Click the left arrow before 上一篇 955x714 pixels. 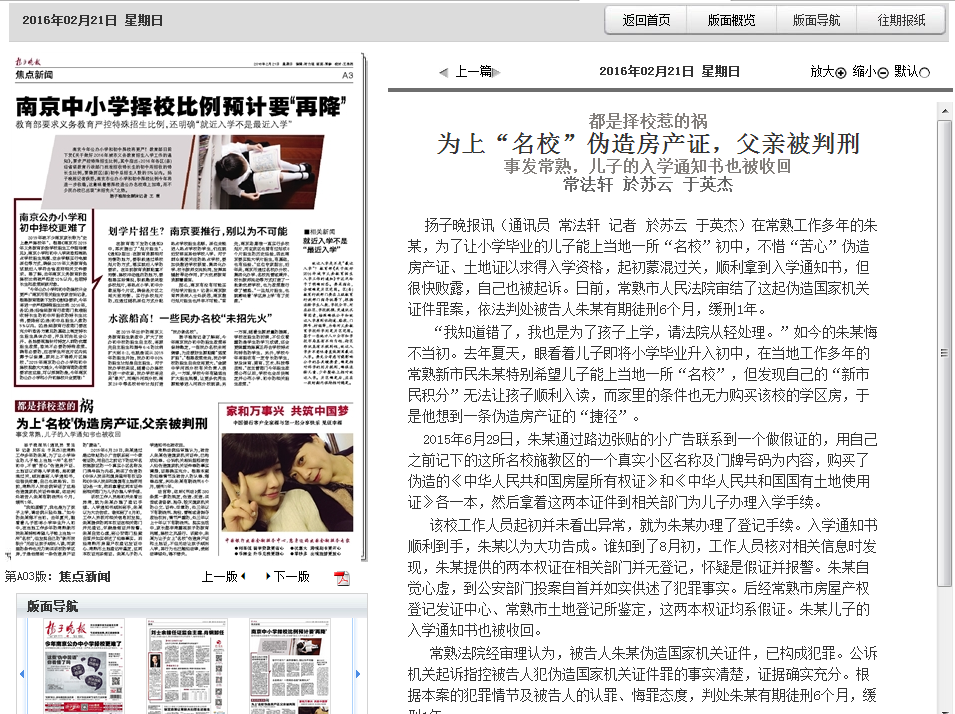443,72
